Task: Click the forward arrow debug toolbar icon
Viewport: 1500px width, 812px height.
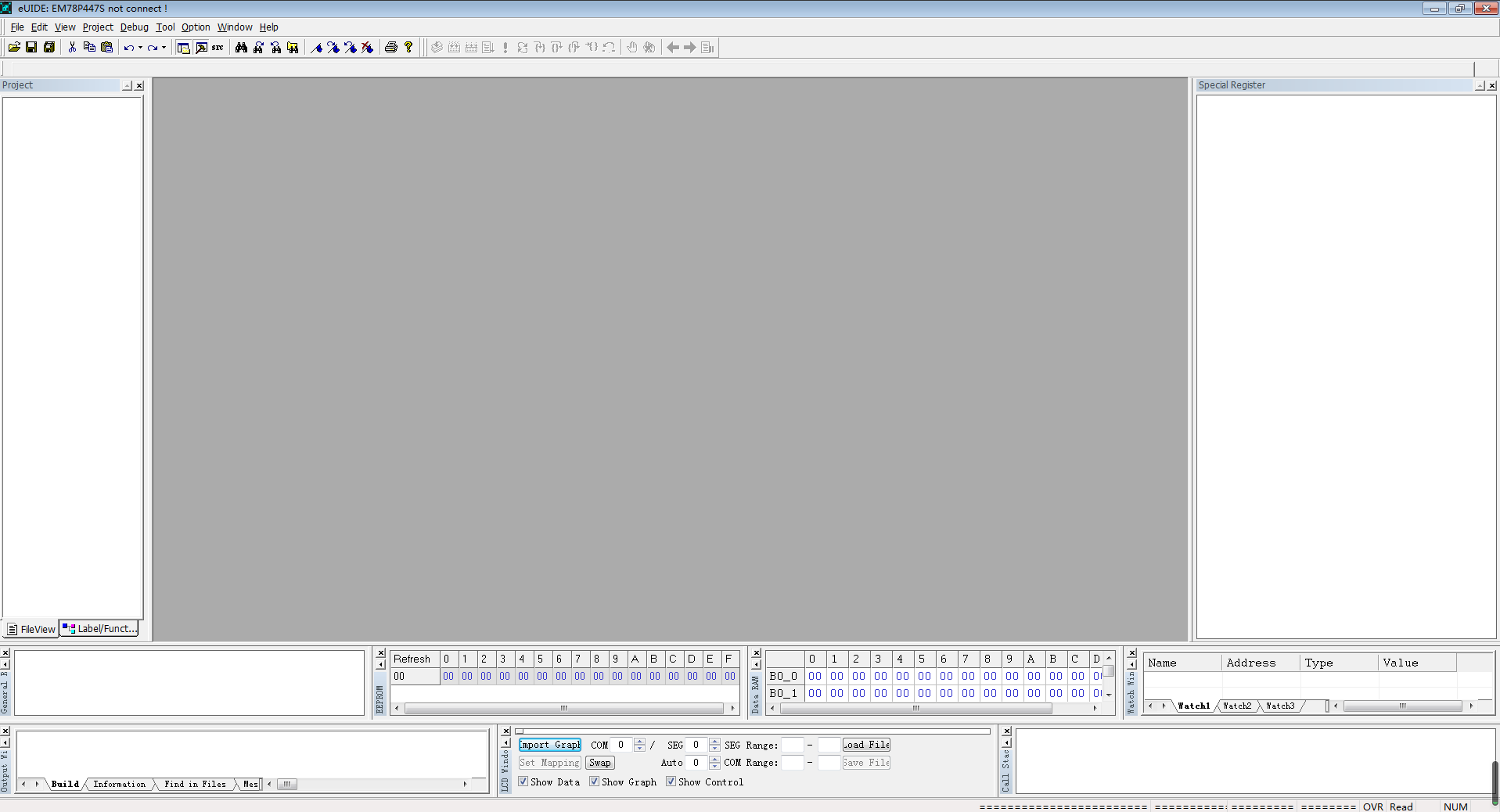Action: [690, 48]
